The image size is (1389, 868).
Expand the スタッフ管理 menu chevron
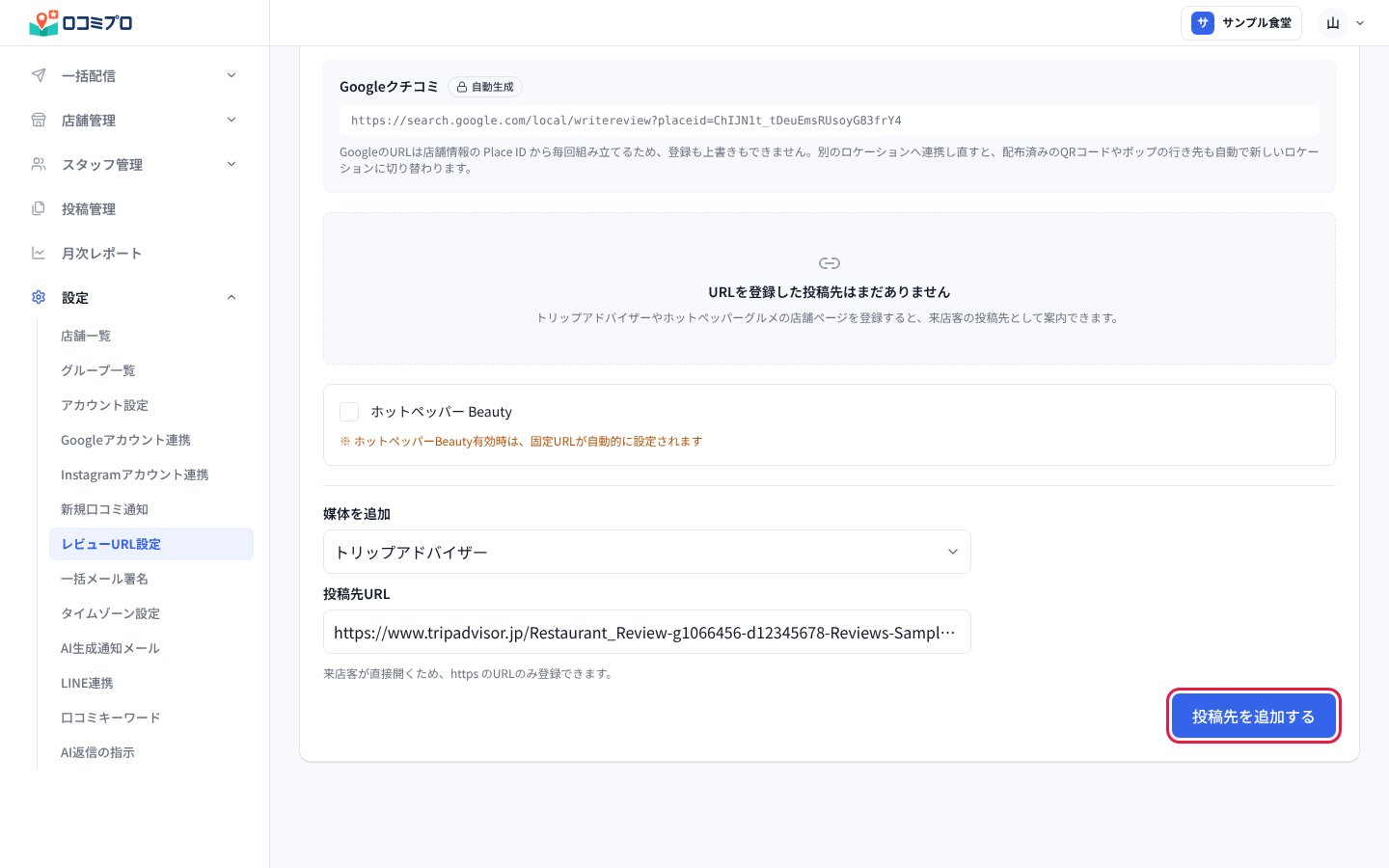coord(231,164)
